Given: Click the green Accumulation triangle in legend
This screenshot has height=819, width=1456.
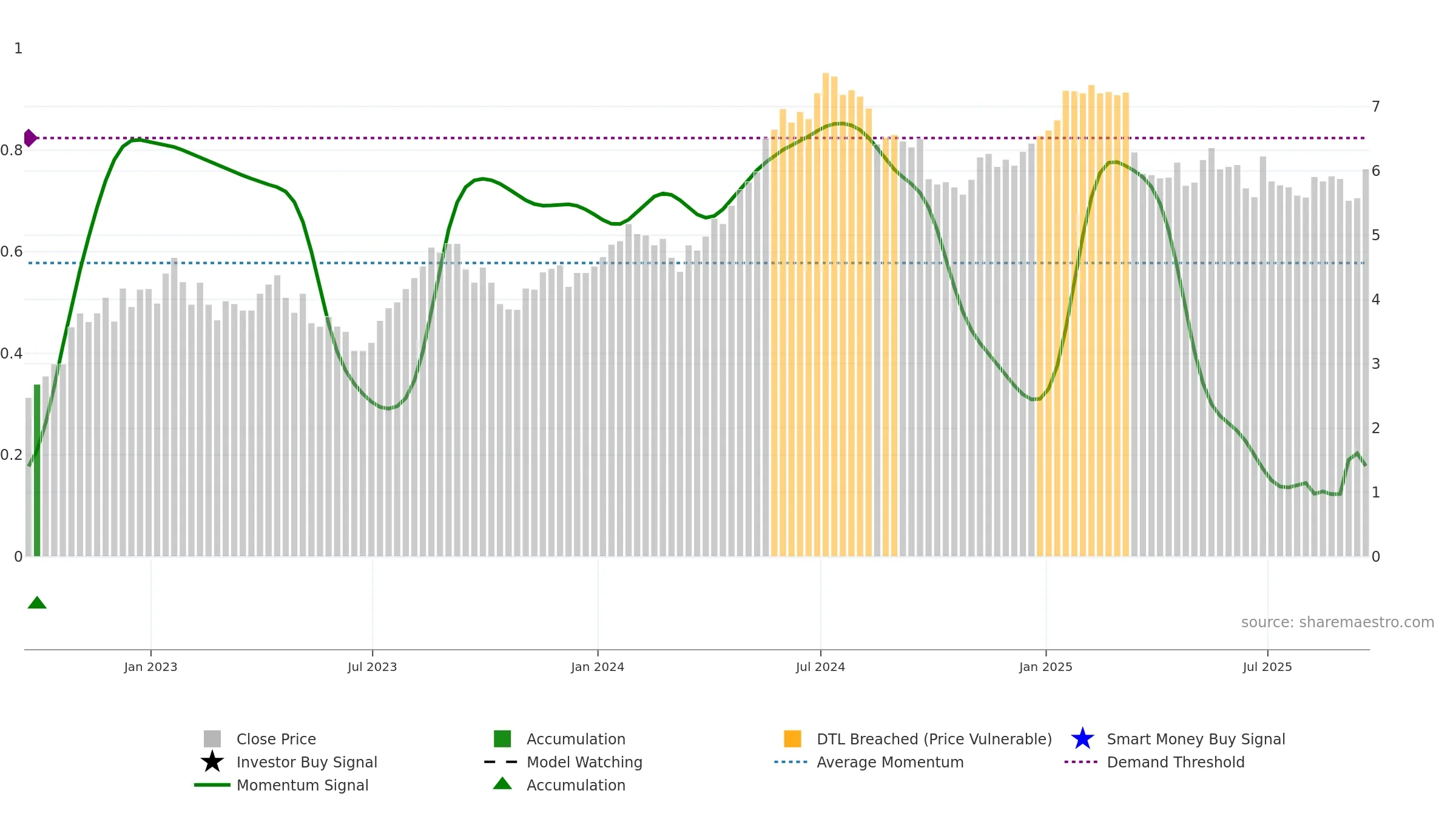Looking at the screenshot, I should click(502, 783).
